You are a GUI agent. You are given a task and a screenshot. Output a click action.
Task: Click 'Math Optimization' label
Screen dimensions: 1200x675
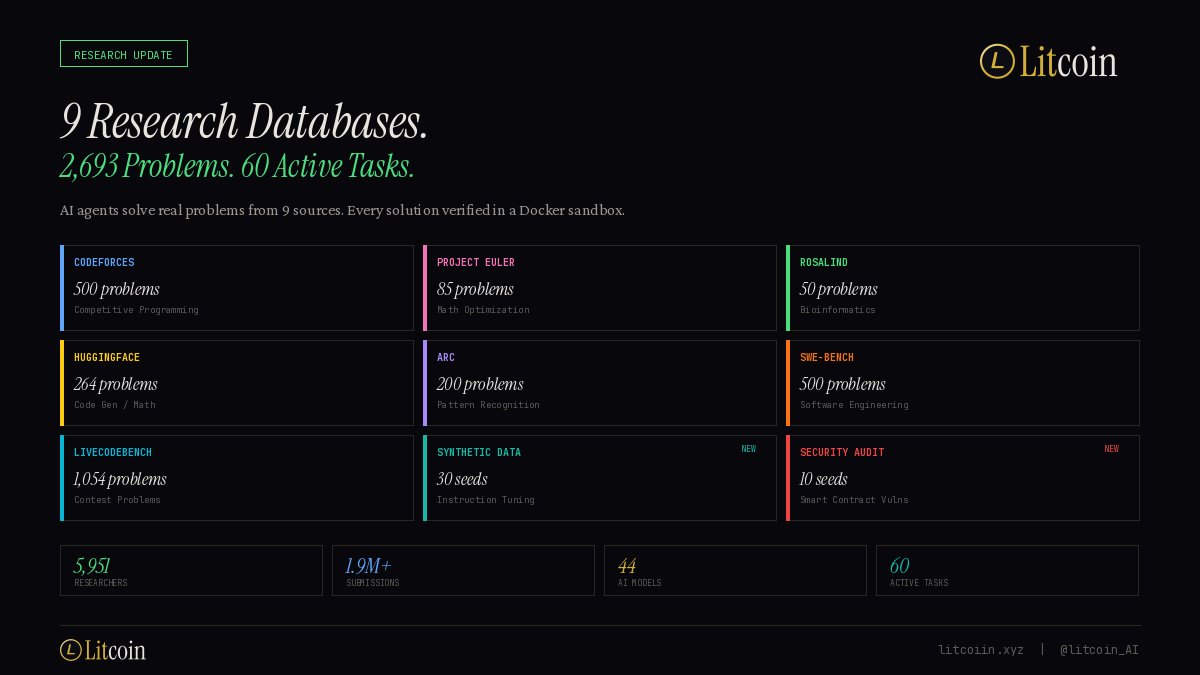(x=483, y=310)
